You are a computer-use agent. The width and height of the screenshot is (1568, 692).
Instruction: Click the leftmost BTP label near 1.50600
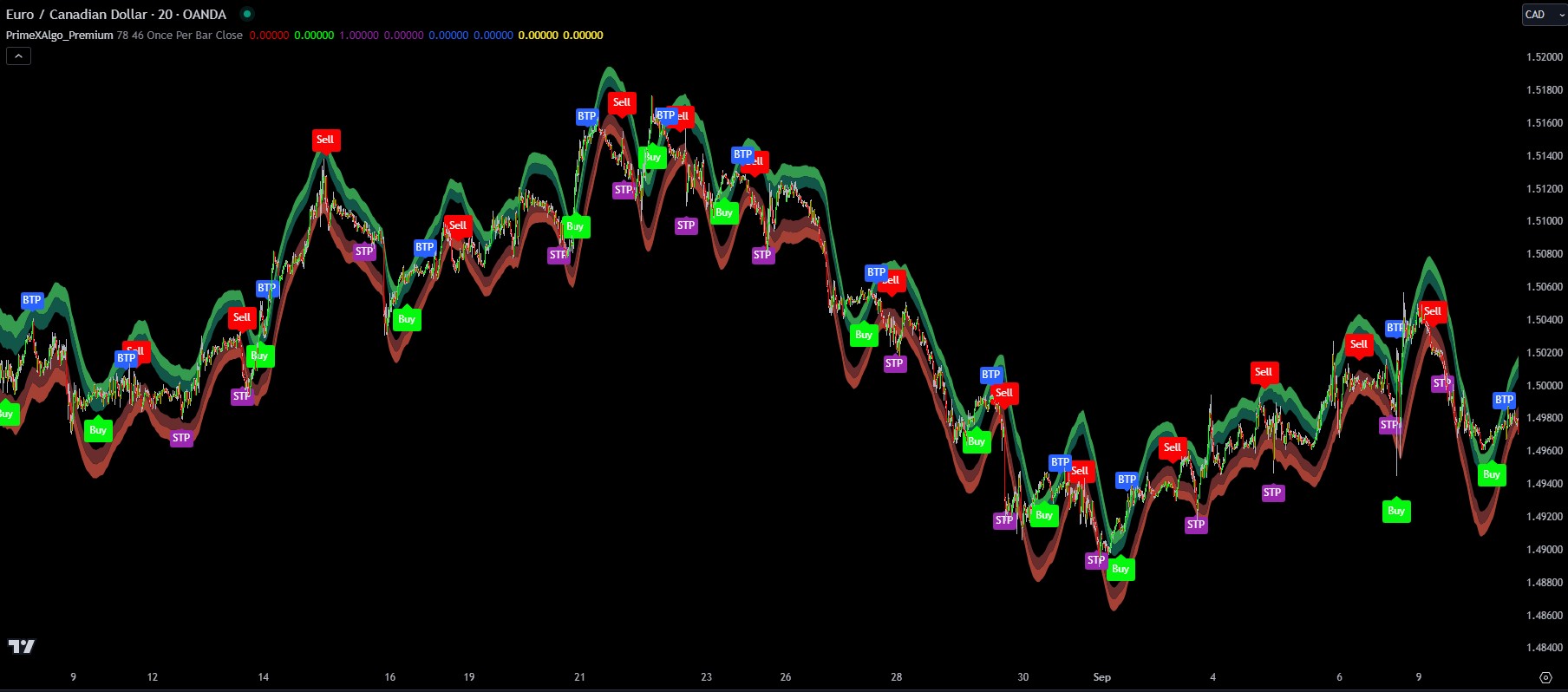click(x=32, y=300)
